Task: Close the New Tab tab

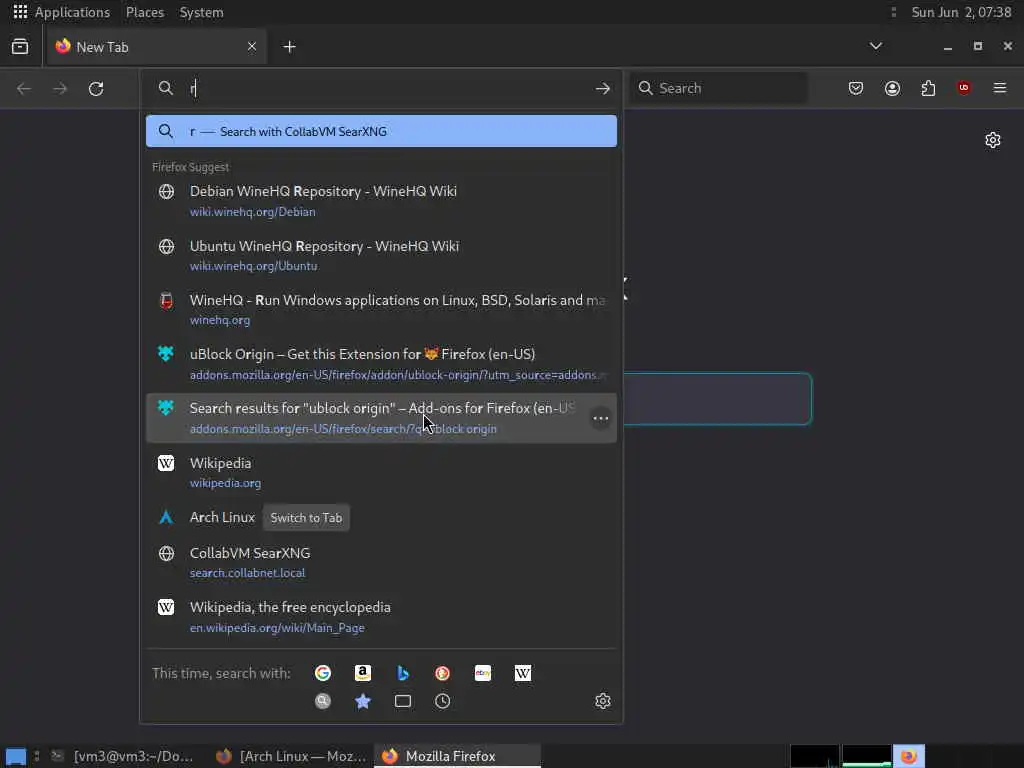Action: point(251,46)
